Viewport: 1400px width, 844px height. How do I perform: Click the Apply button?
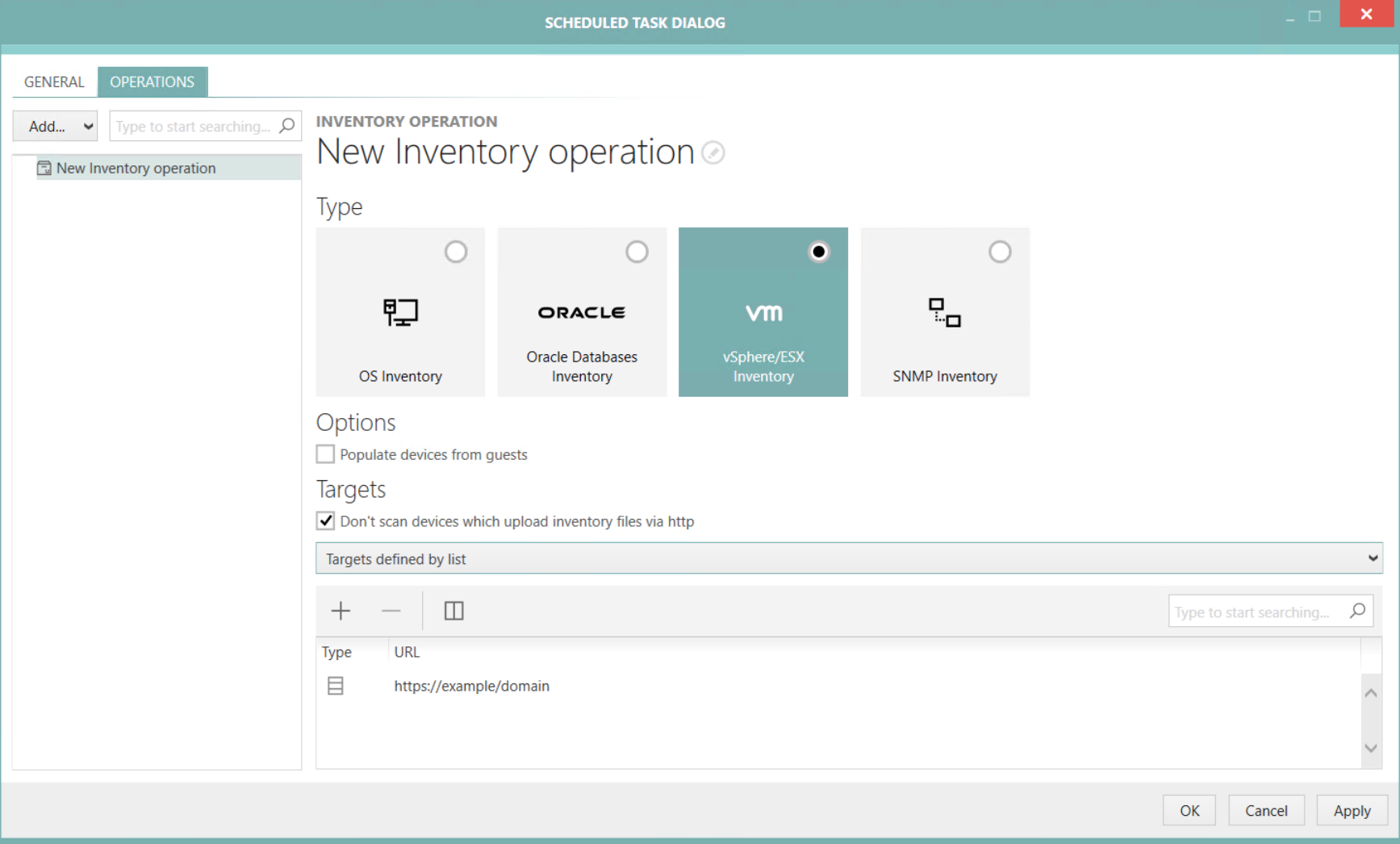[x=1352, y=810]
